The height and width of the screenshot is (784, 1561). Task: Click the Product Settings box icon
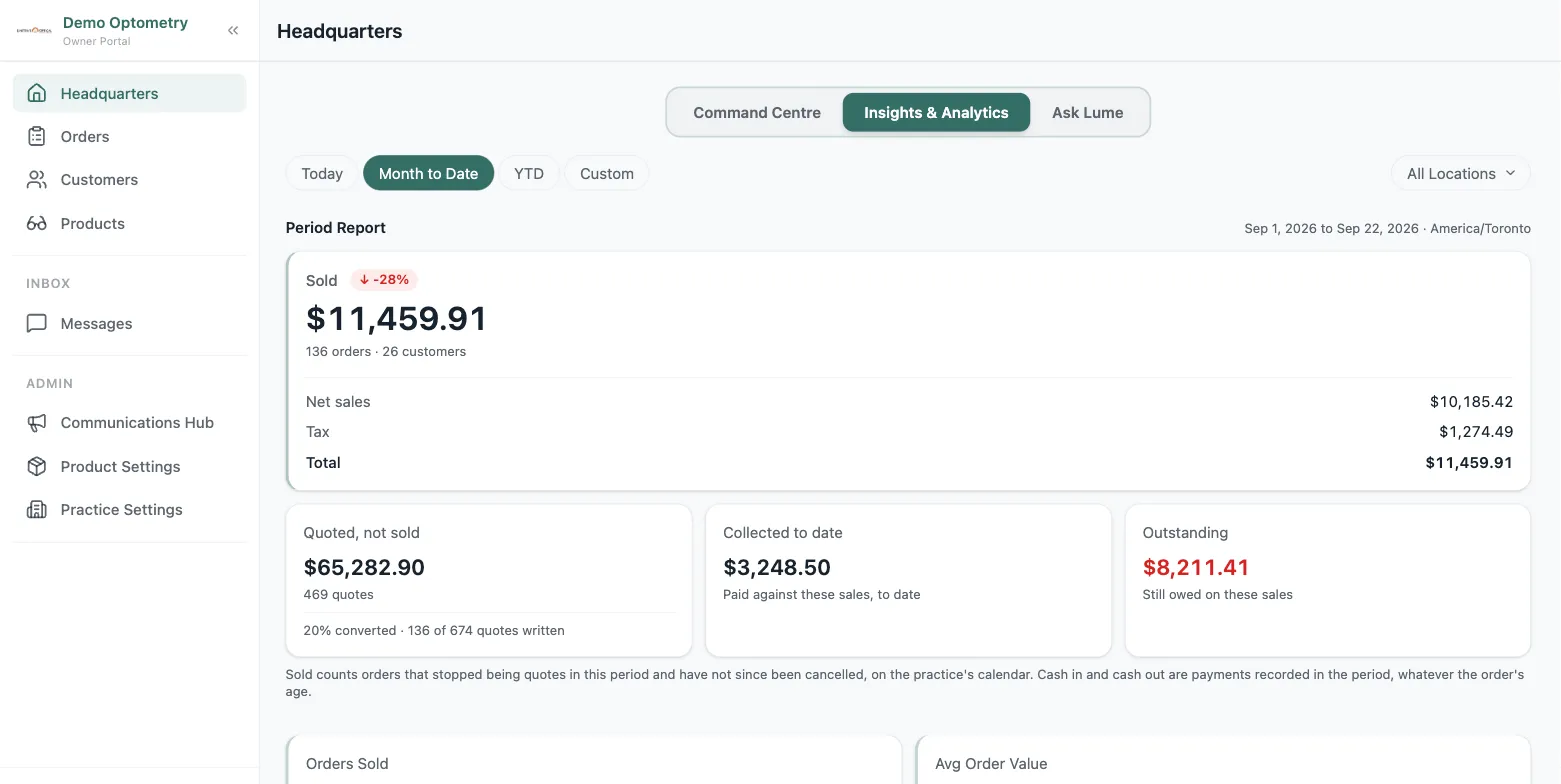tap(37, 466)
